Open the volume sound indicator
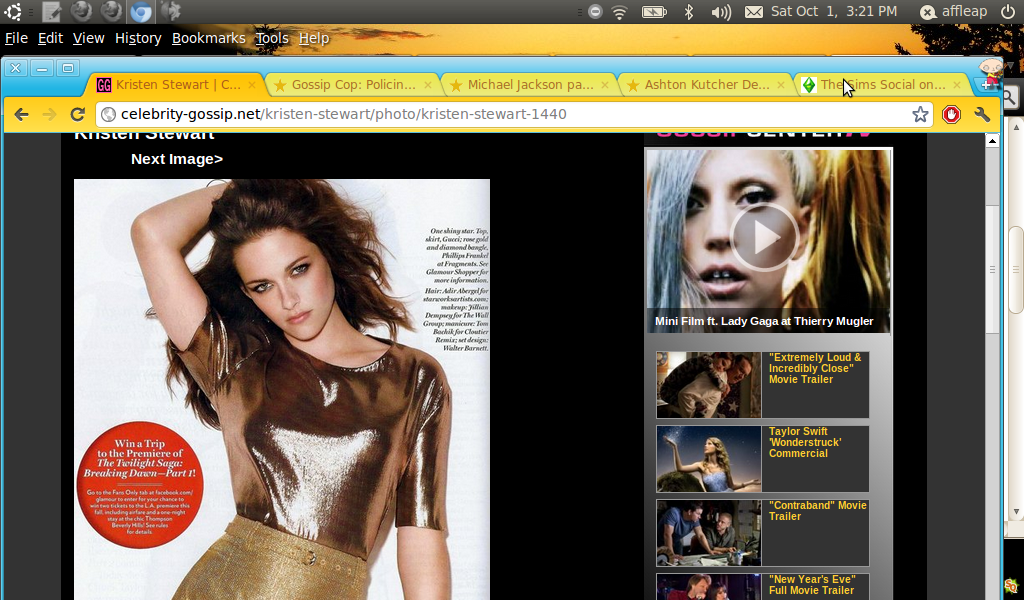Screen dimensions: 1024x600 [720, 12]
